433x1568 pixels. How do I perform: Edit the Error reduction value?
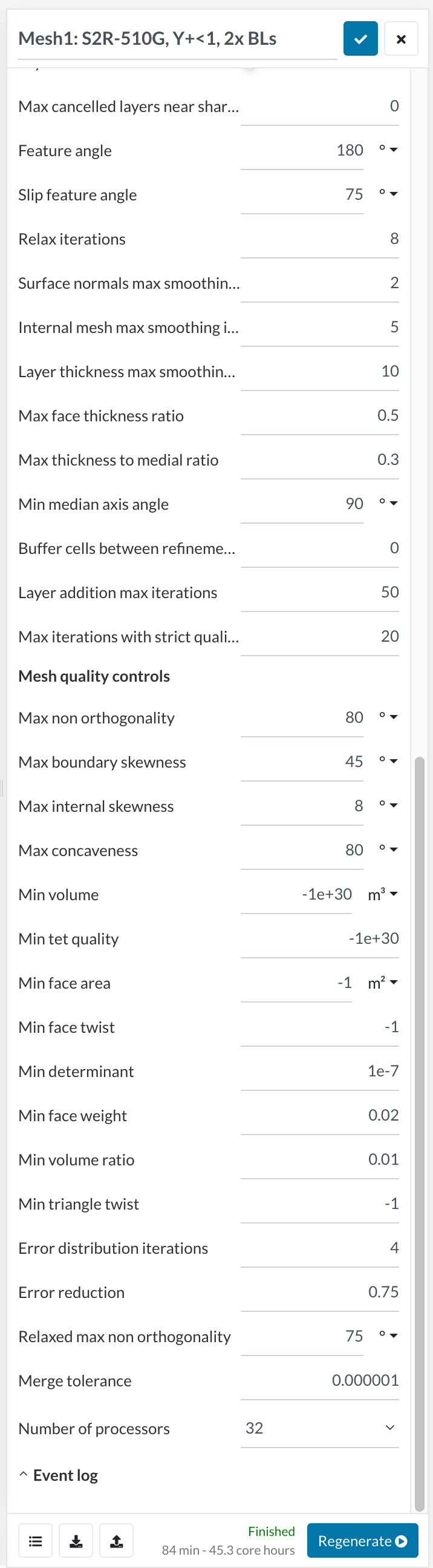[319, 1293]
